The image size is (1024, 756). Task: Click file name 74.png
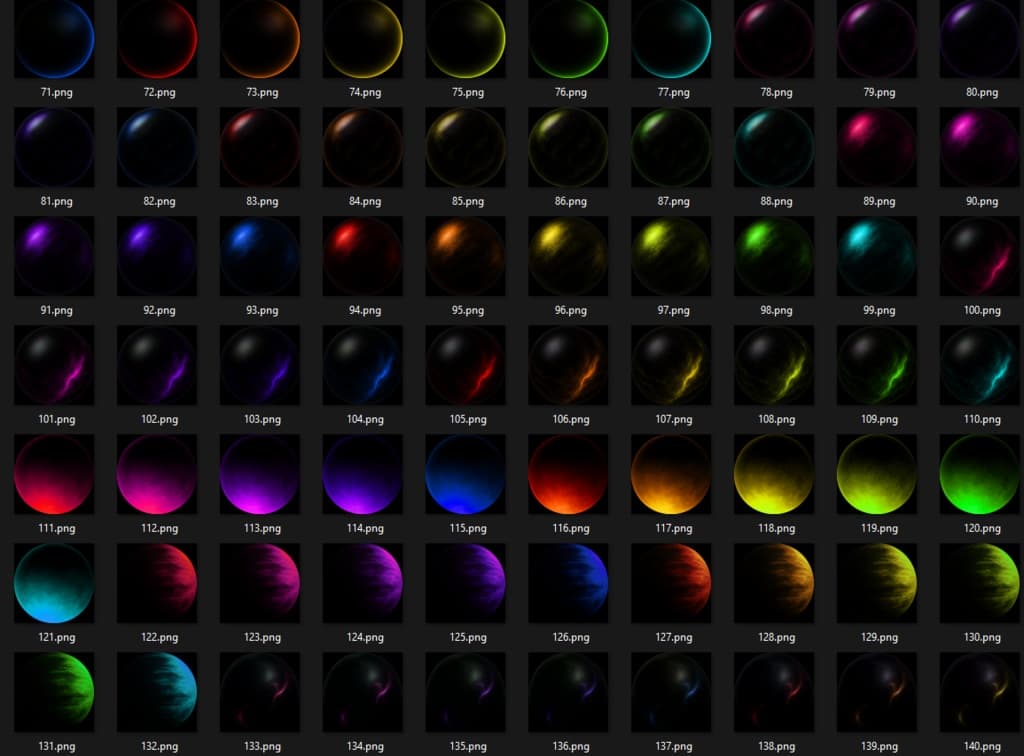click(365, 93)
